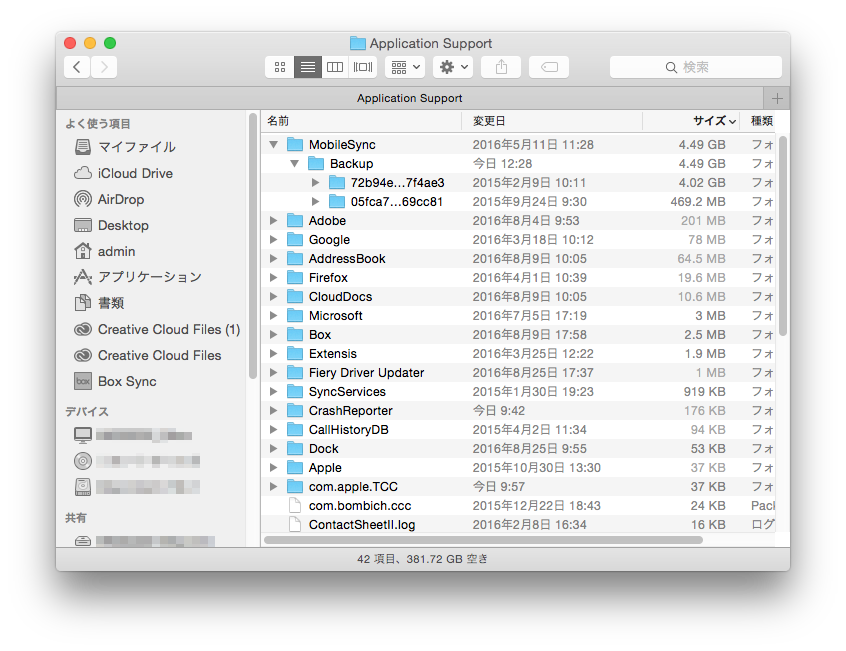Click the green zoom window button
This screenshot has height=651, width=846.
110,43
